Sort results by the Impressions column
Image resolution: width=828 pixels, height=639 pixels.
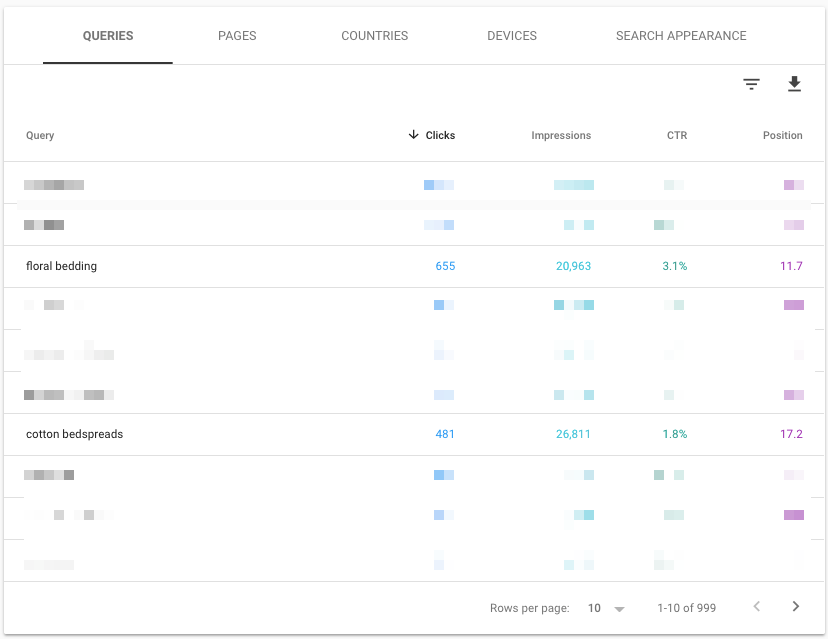point(561,135)
